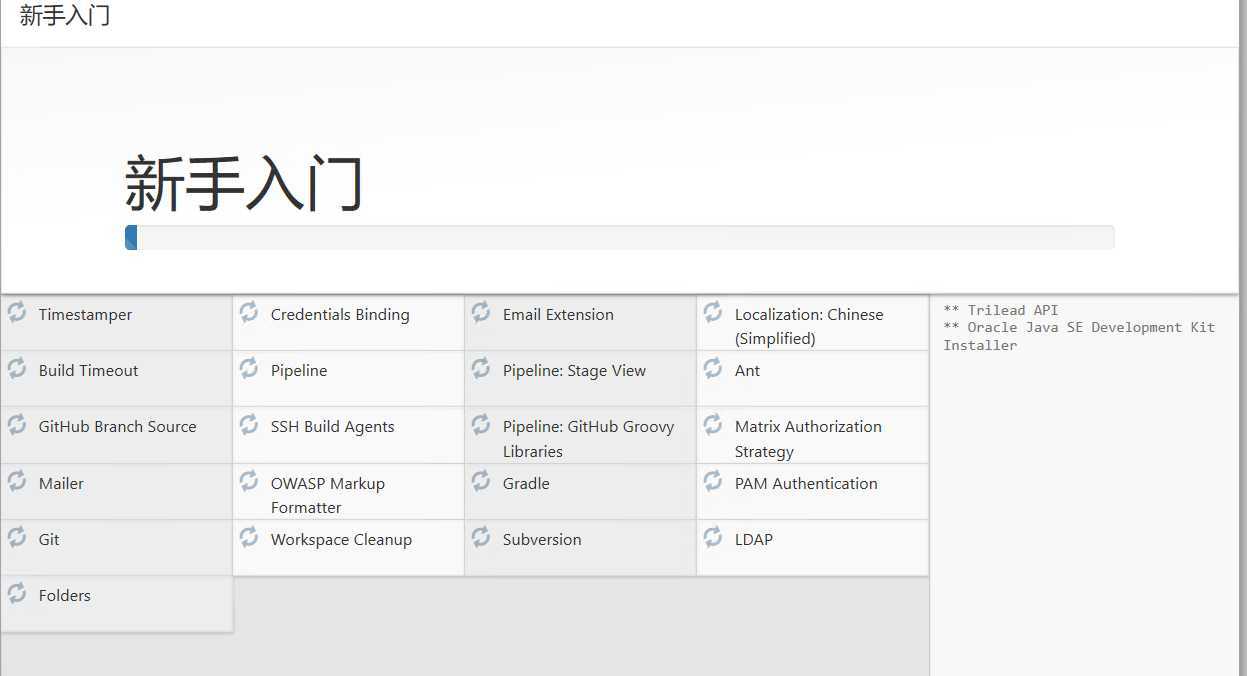Image resolution: width=1247 pixels, height=676 pixels.
Task: Click the Credentials Binding plugin label
Action: (340, 315)
